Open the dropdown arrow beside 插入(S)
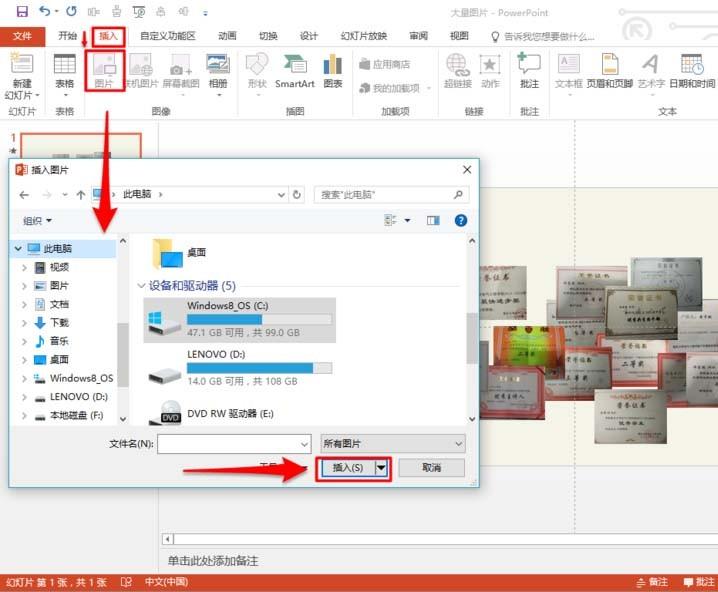The image size is (718, 592). [x=381, y=468]
